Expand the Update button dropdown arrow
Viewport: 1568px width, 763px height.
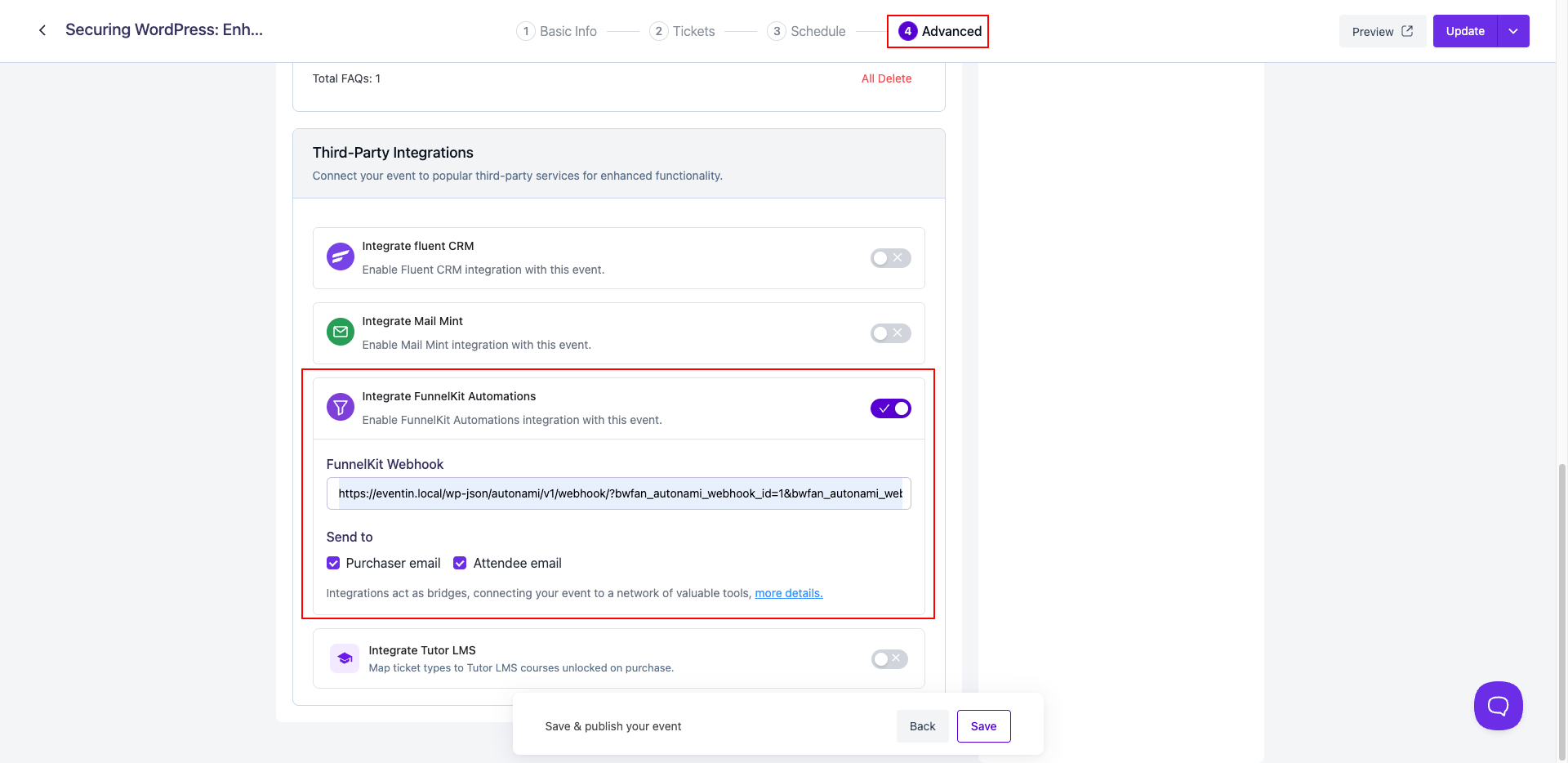[1513, 31]
